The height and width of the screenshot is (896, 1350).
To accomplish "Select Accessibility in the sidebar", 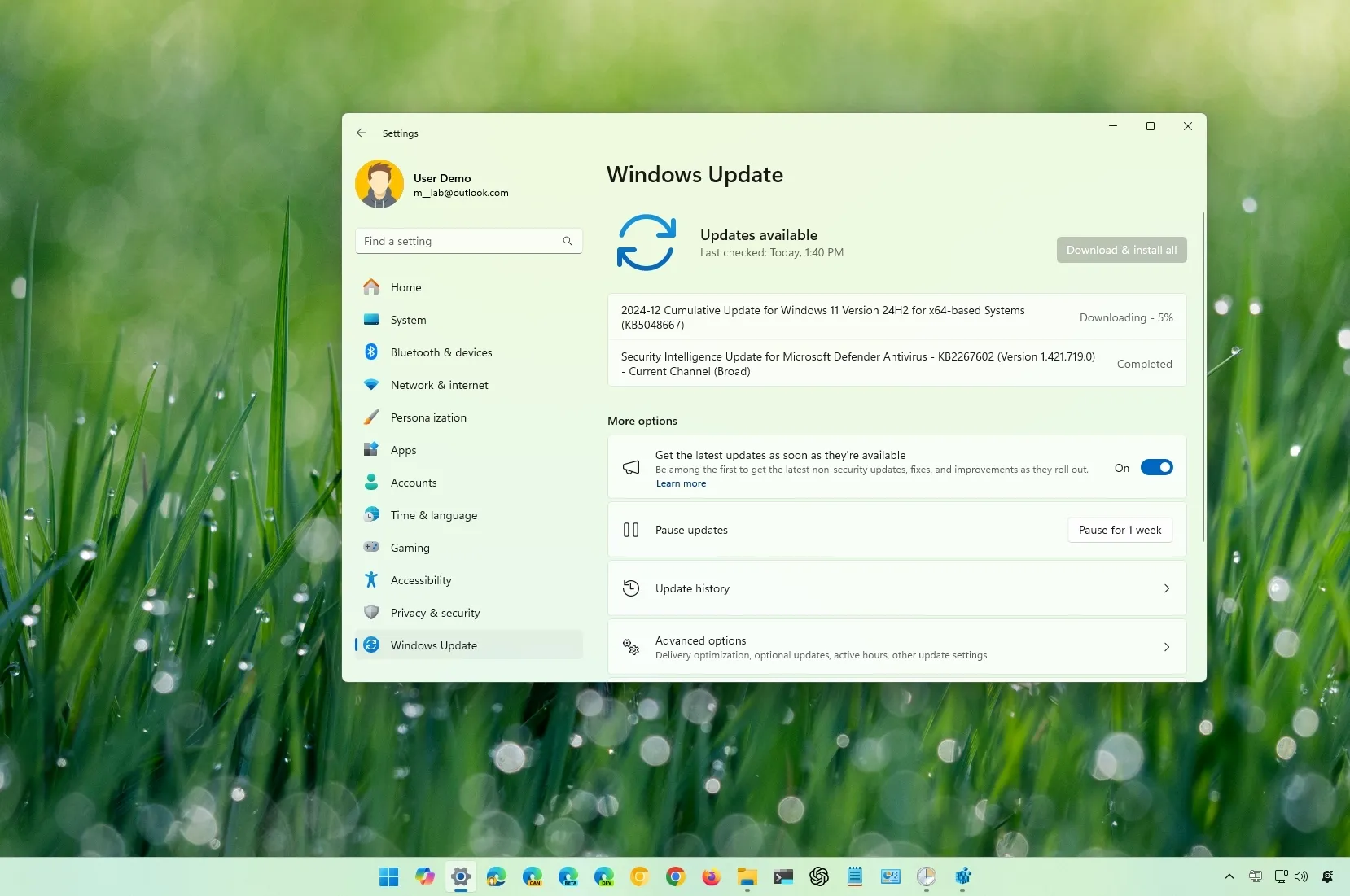I will [x=469, y=580].
